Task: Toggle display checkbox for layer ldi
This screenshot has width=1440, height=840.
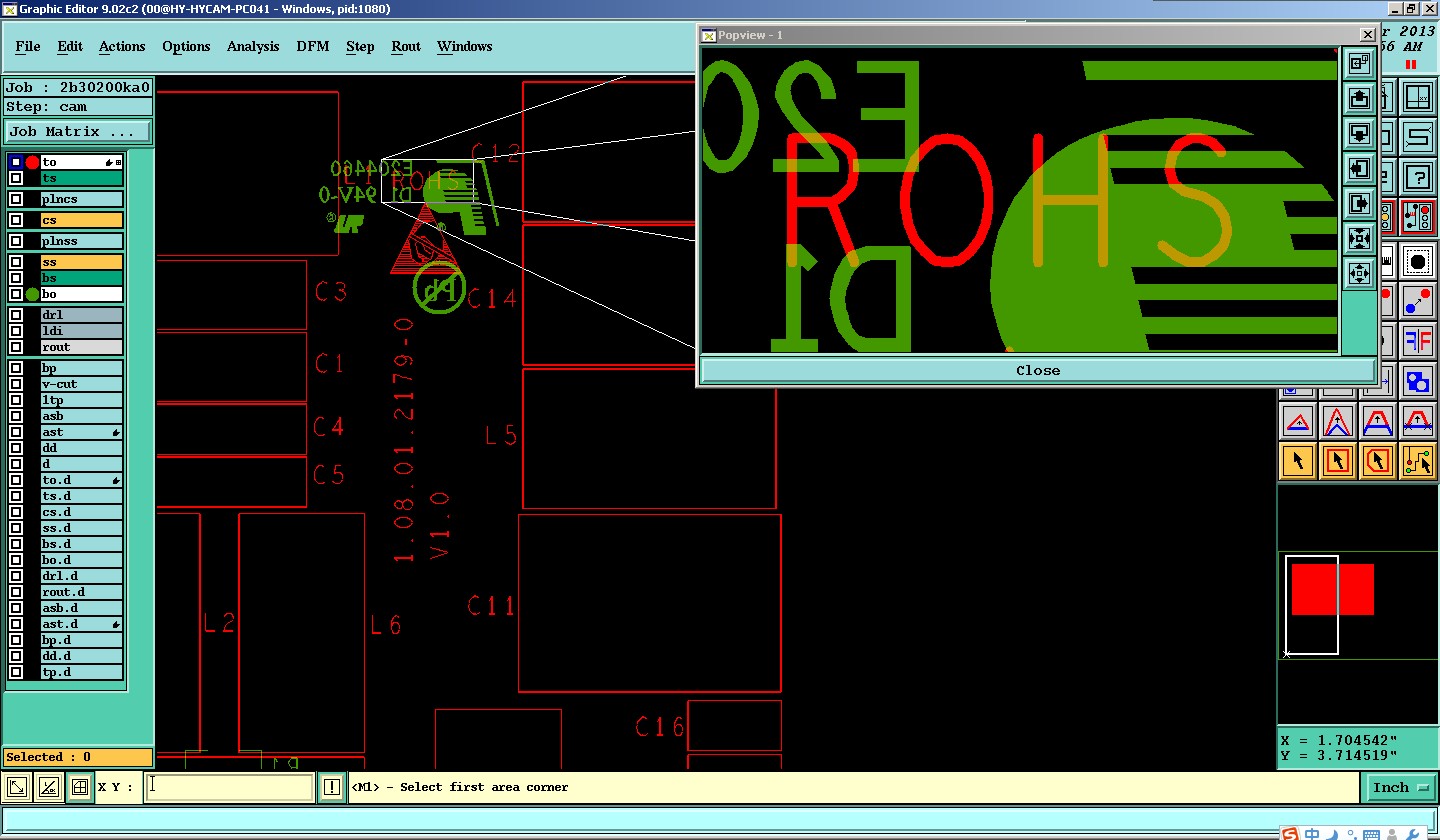Action: (x=16, y=331)
